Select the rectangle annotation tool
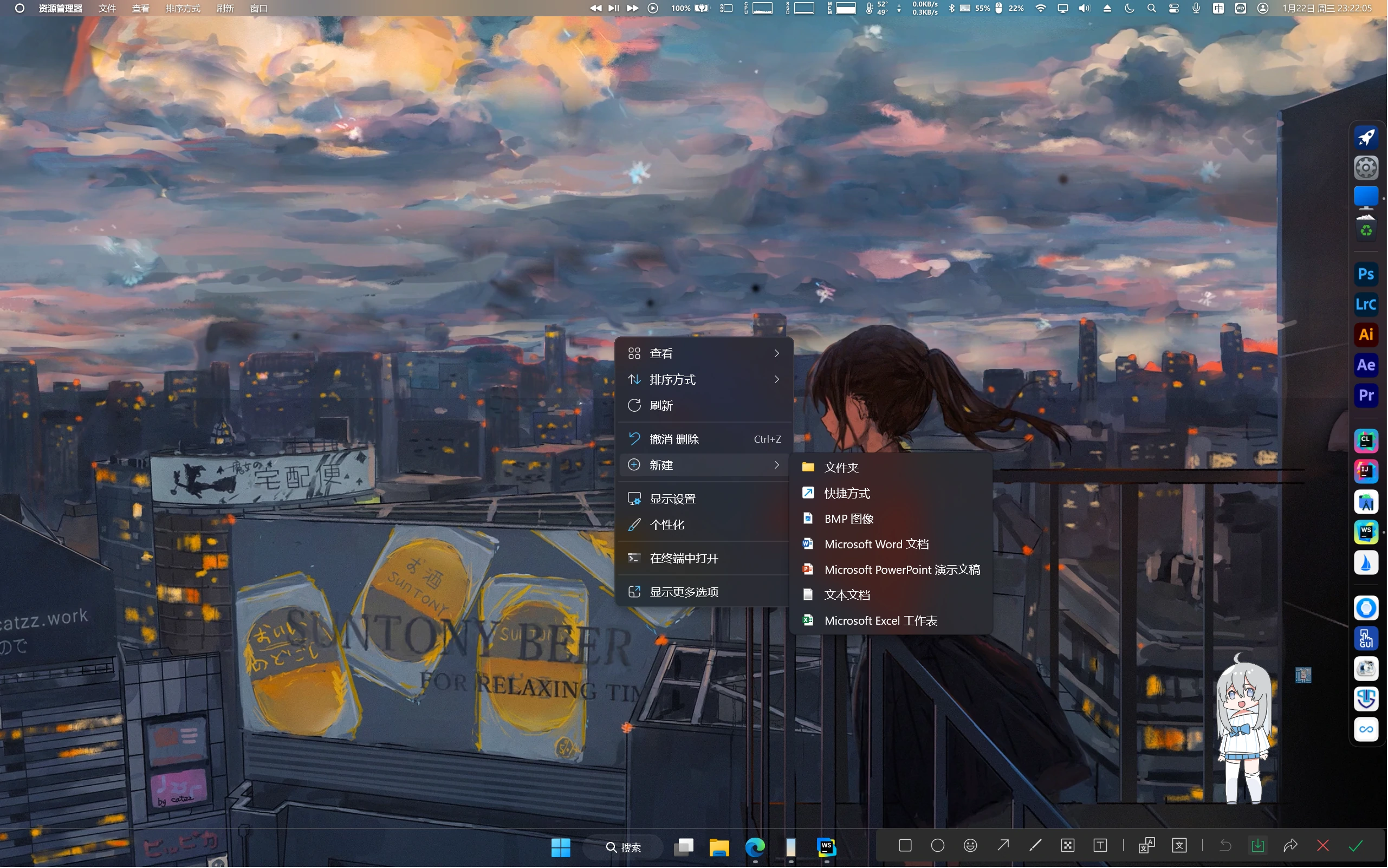 coord(905,846)
